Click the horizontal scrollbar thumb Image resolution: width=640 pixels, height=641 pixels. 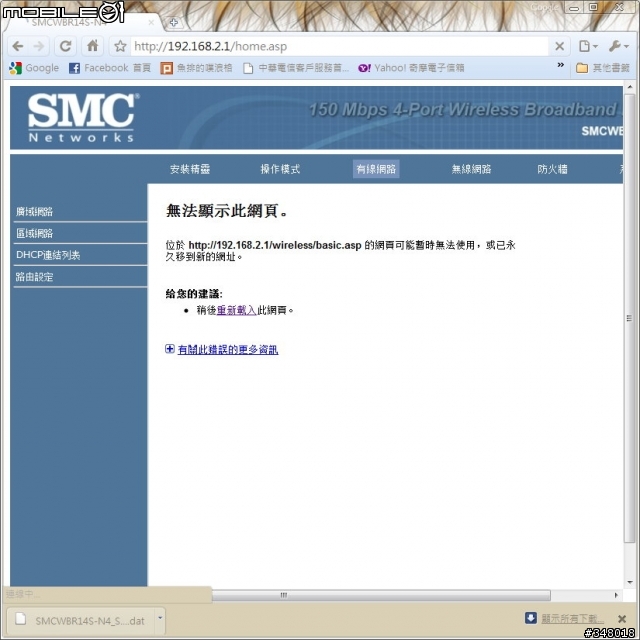tap(381, 595)
